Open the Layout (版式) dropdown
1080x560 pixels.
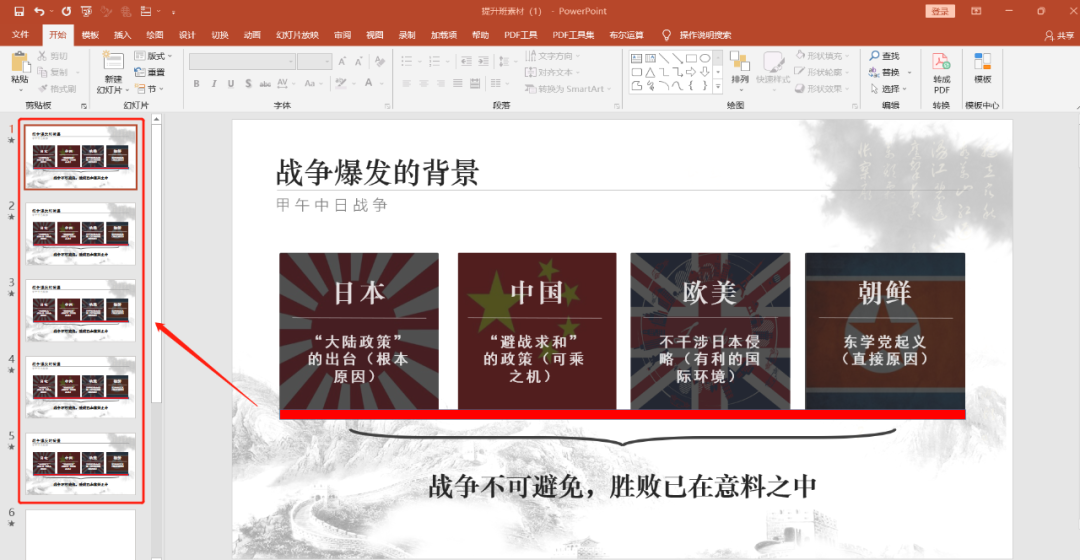coord(153,56)
